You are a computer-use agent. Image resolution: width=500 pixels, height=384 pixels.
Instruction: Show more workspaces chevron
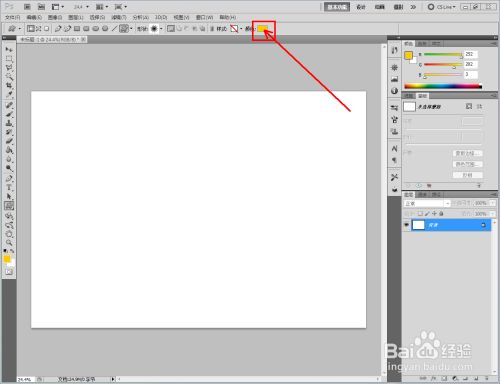(x=413, y=7)
